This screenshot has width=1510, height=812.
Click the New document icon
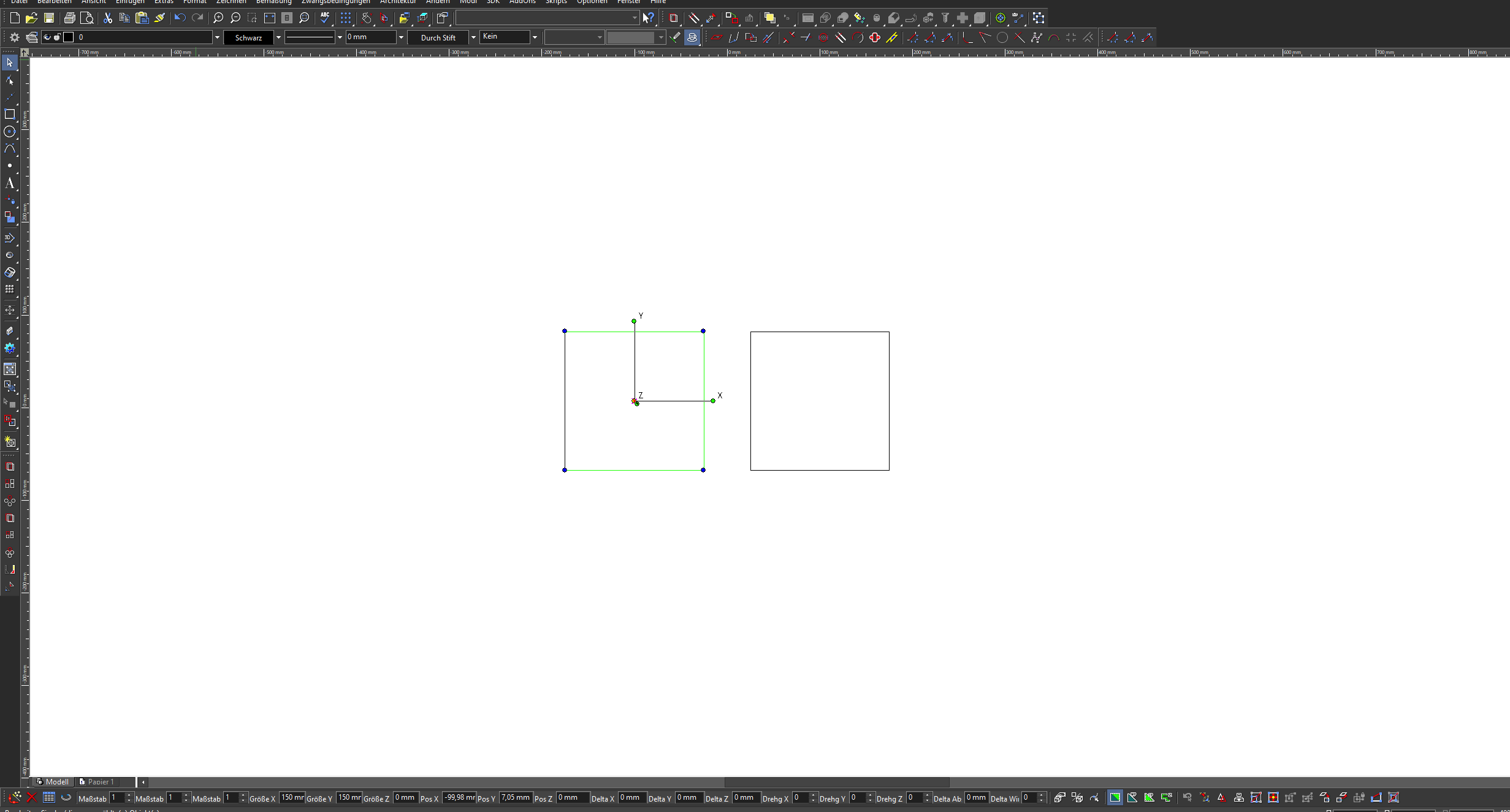tap(15, 18)
